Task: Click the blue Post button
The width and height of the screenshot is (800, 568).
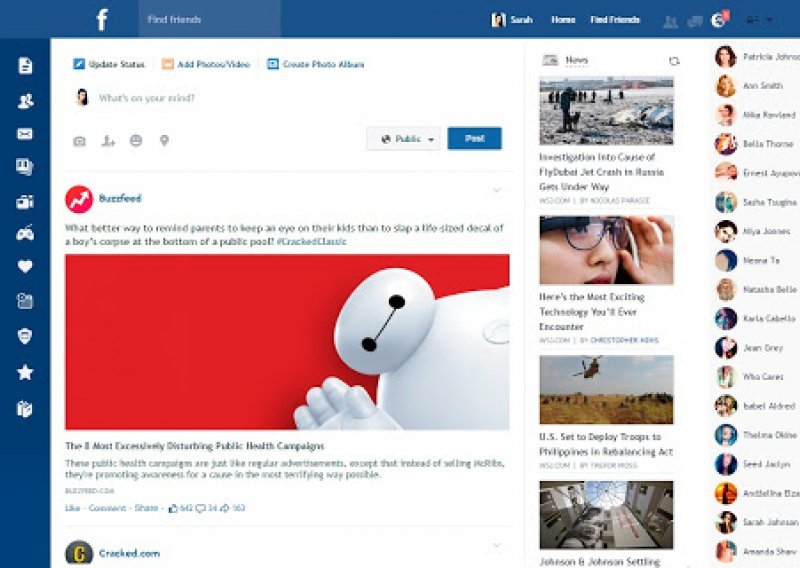Action: [474, 138]
